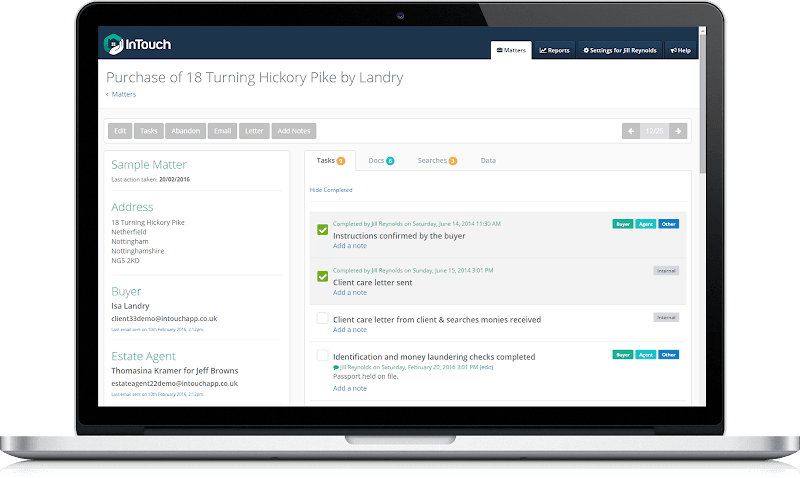Click the Abandon button
This screenshot has height=478, width=800.
(186, 131)
